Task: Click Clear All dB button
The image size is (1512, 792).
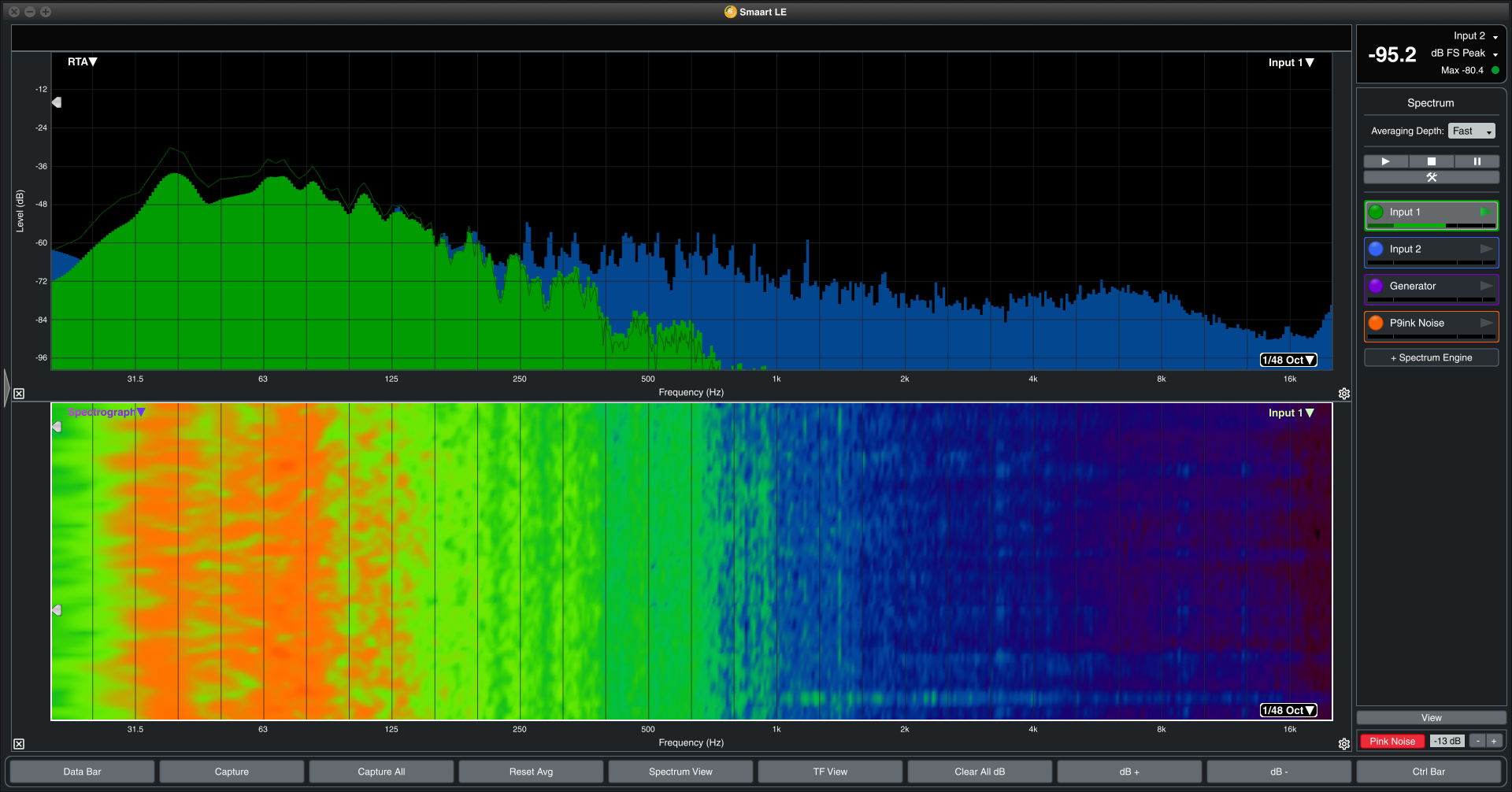Action: [980, 772]
